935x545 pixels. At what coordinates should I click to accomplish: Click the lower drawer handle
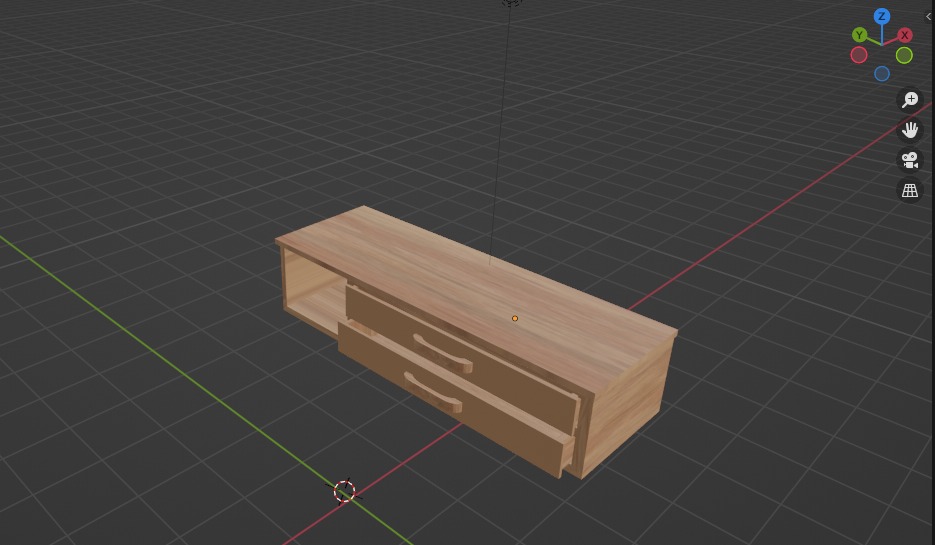click(433, 392)
